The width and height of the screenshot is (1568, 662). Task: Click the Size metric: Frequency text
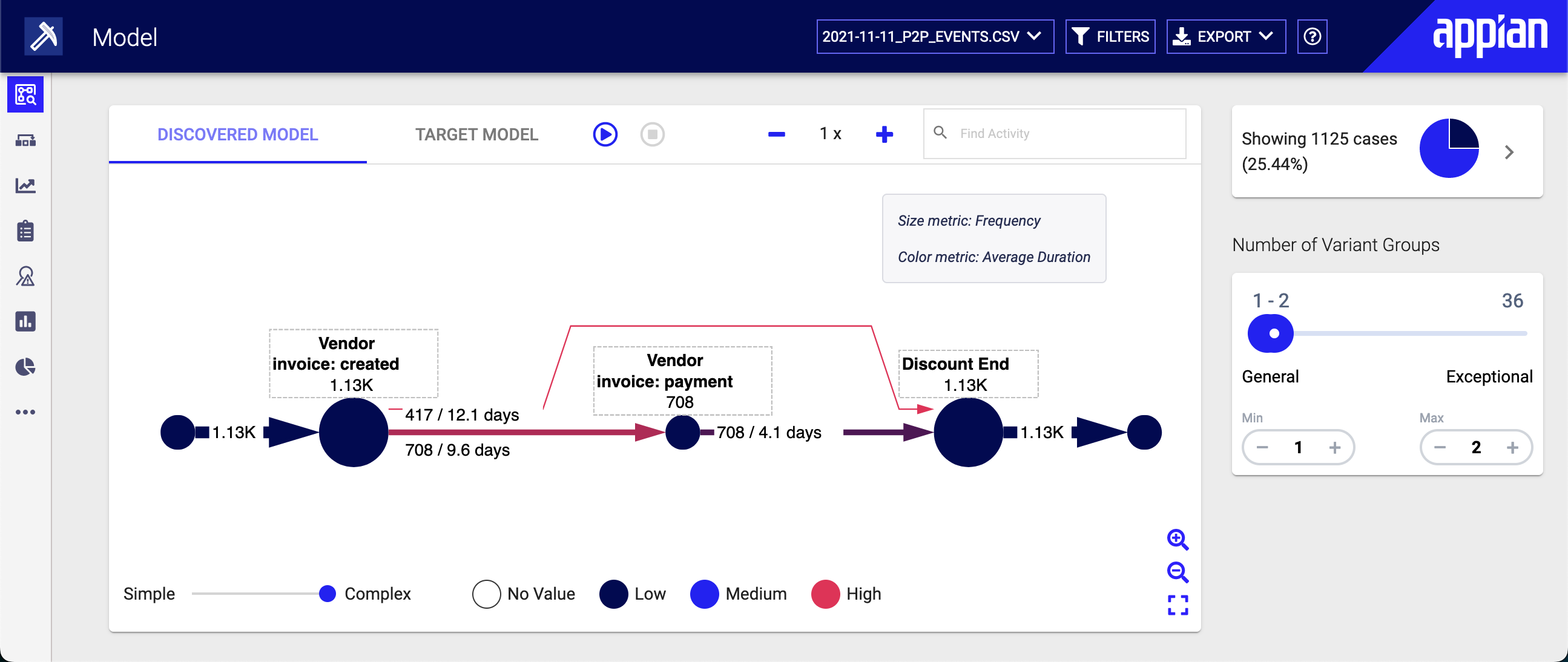tap(969, 221)
